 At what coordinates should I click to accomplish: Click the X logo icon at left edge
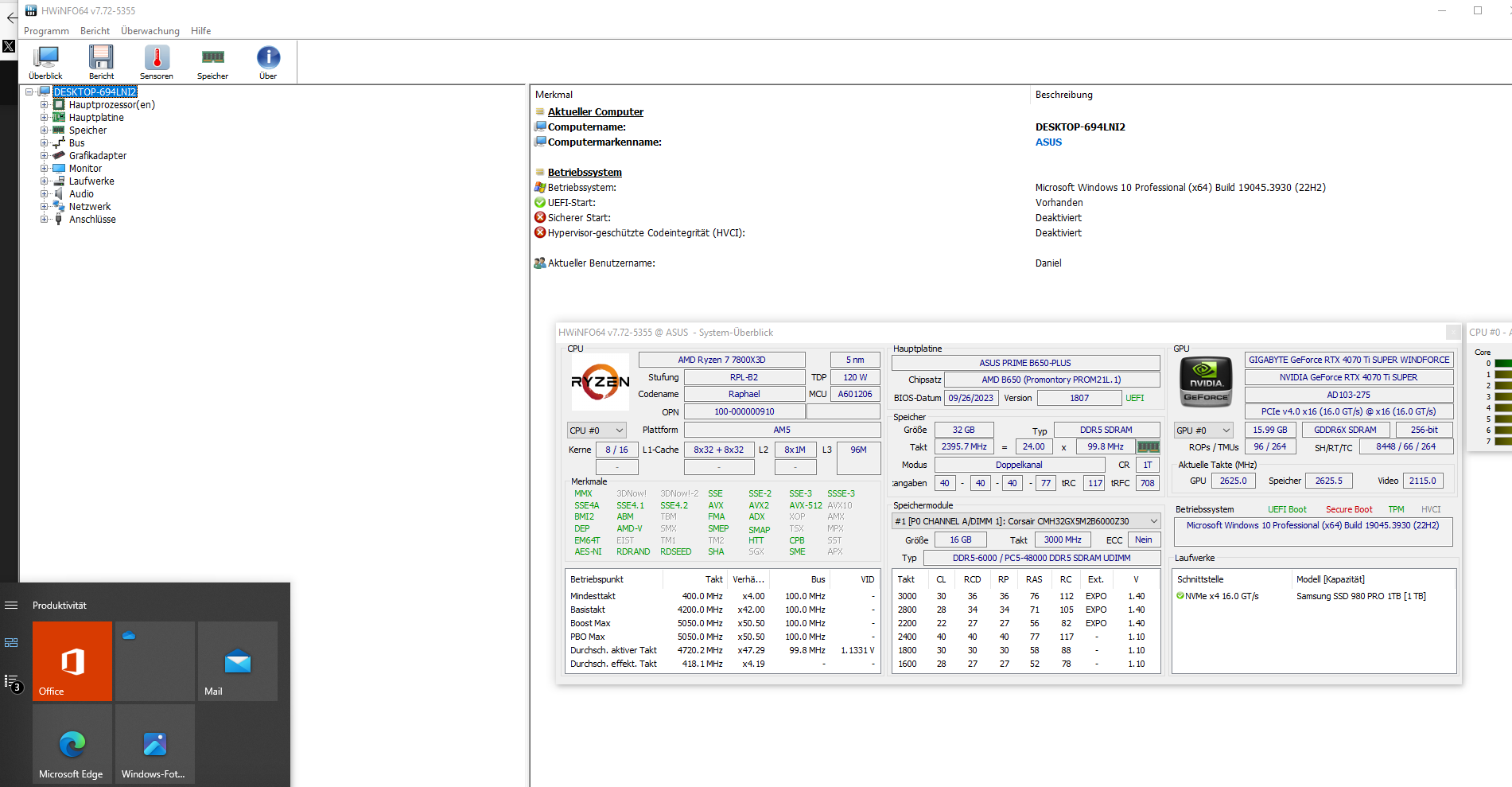[x=9, y=46]
